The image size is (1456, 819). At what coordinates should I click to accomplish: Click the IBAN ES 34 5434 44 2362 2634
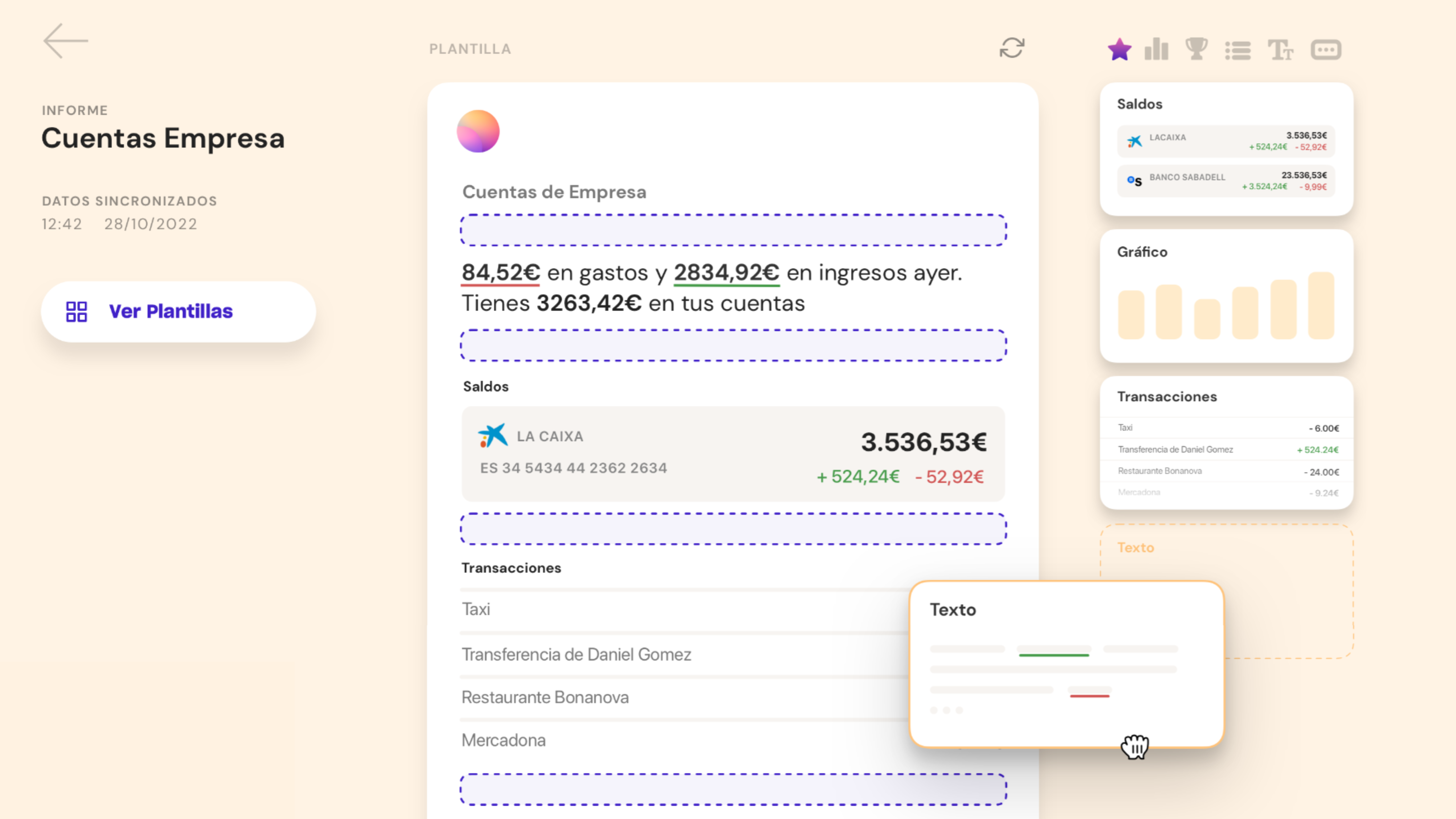pos(574,468)
